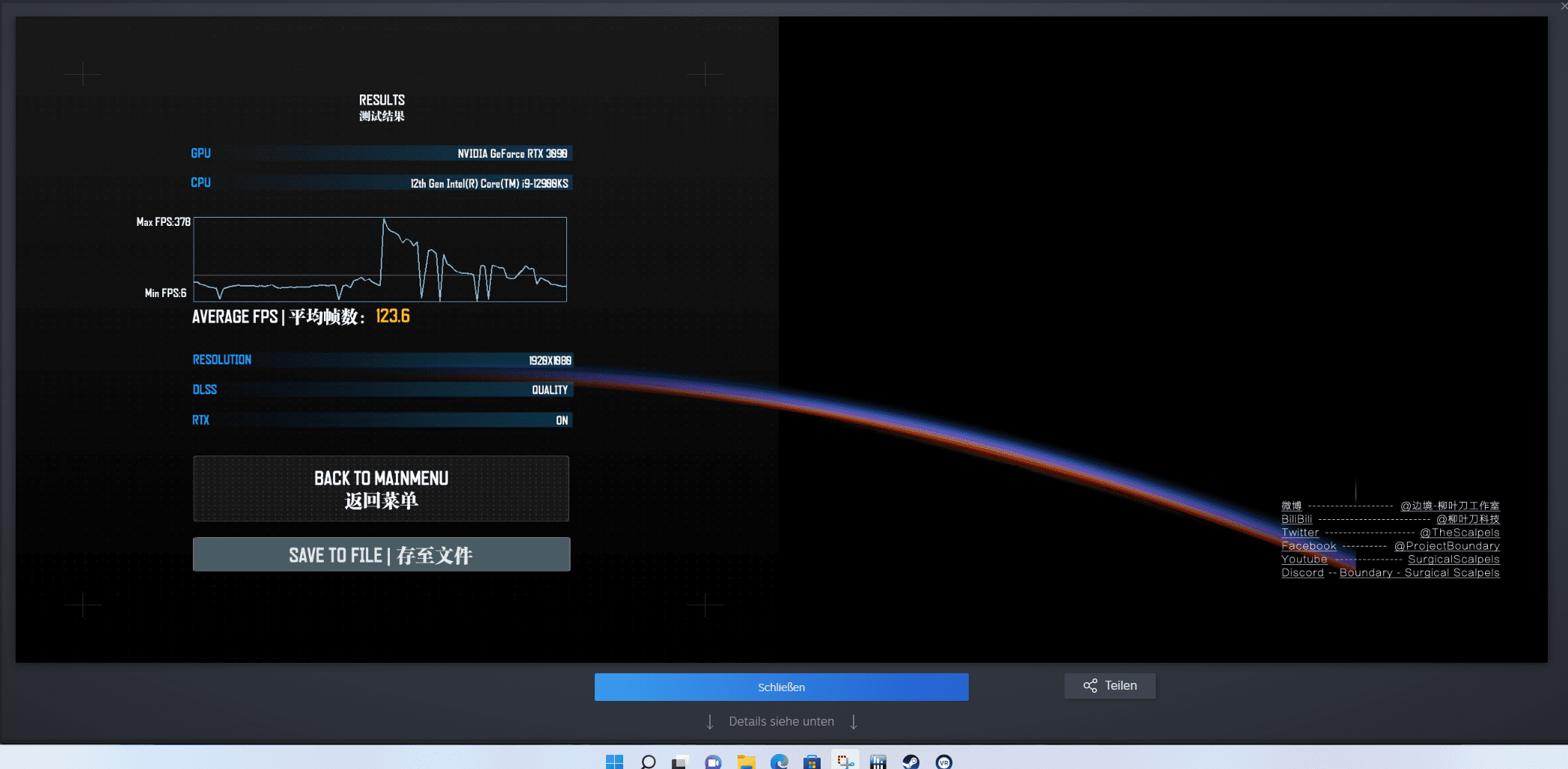Open the BiliBili link
1568x769 pixels.
(x=1296, y=519)
